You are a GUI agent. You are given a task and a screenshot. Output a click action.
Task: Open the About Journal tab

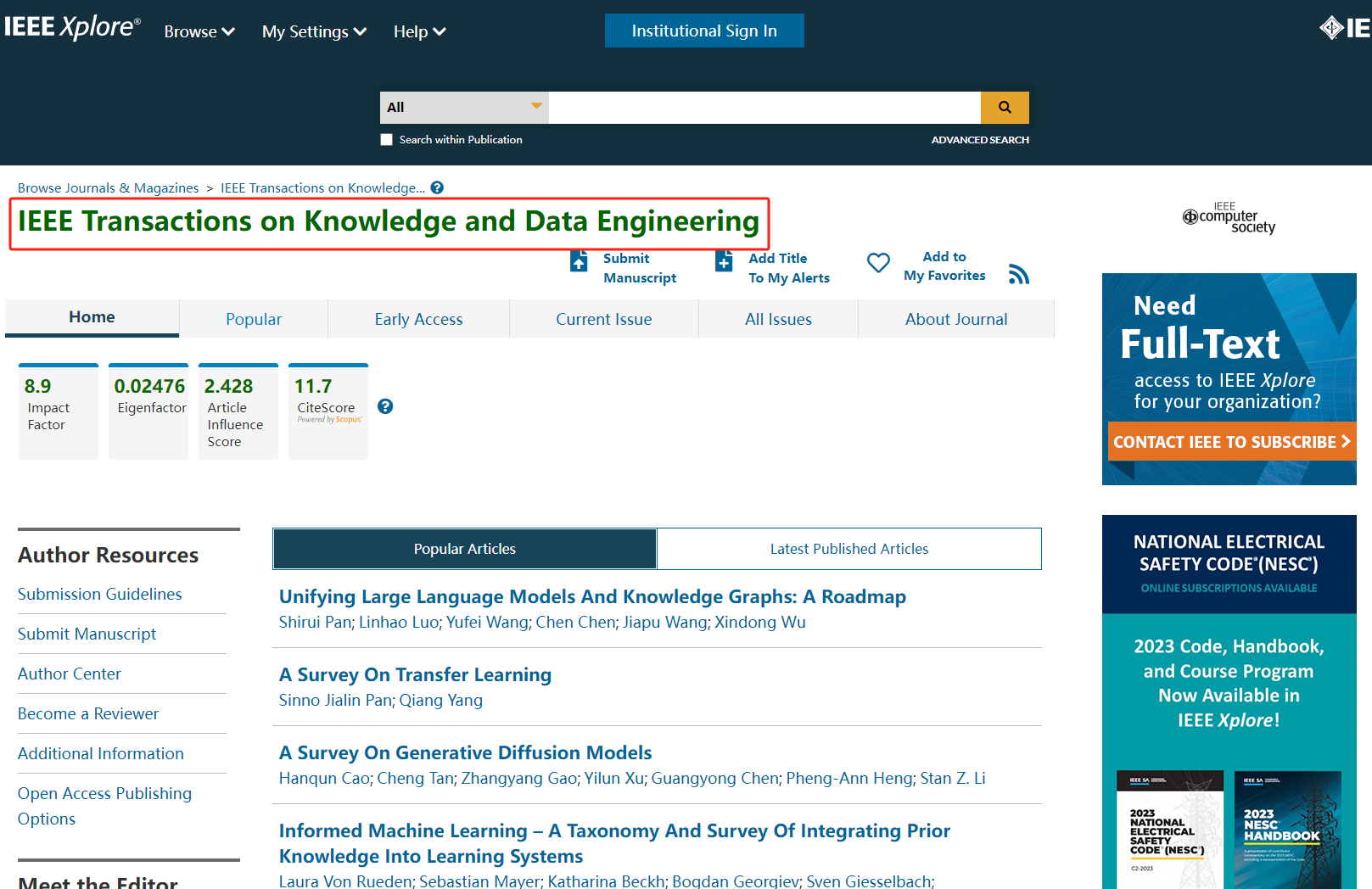pos(956,319)
